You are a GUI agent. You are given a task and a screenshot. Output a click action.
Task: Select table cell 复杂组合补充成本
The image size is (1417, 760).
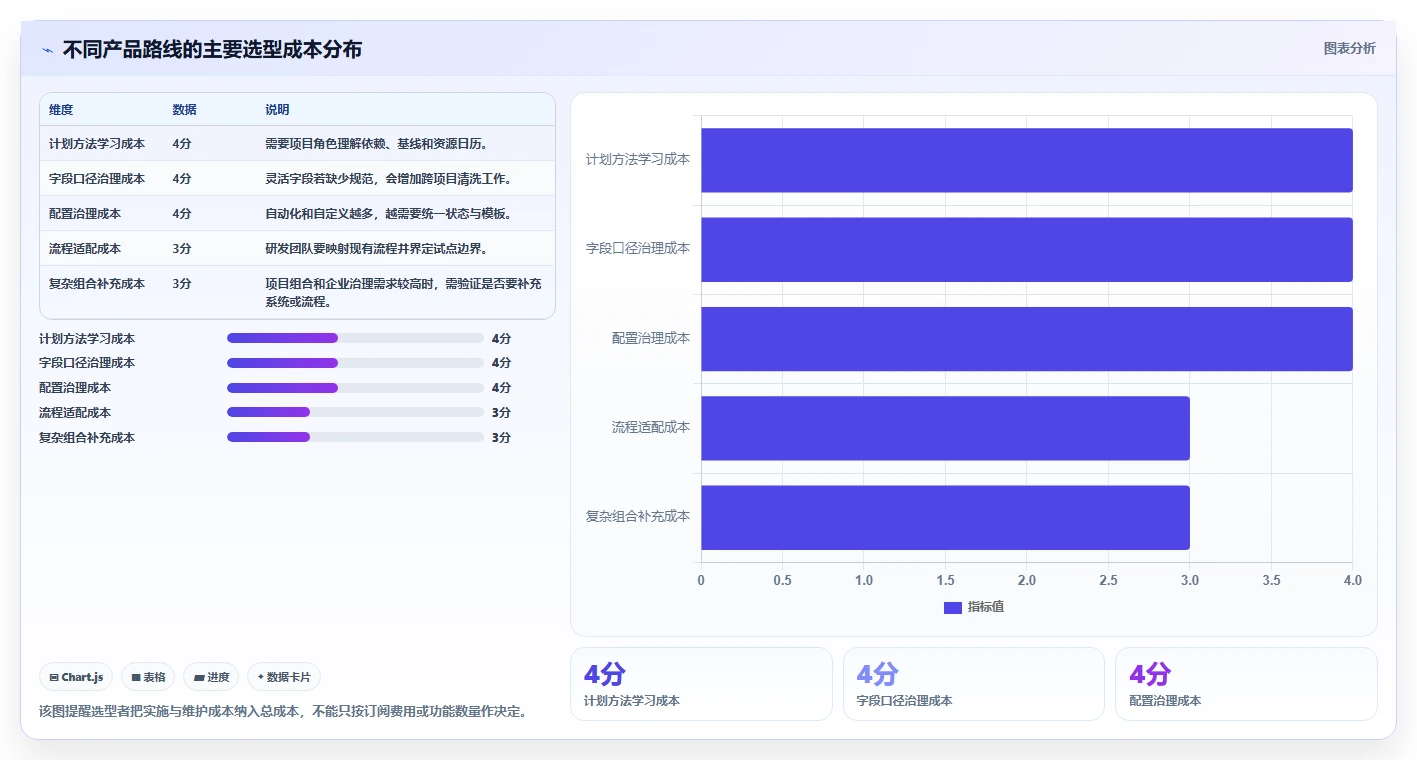[97, 284]
